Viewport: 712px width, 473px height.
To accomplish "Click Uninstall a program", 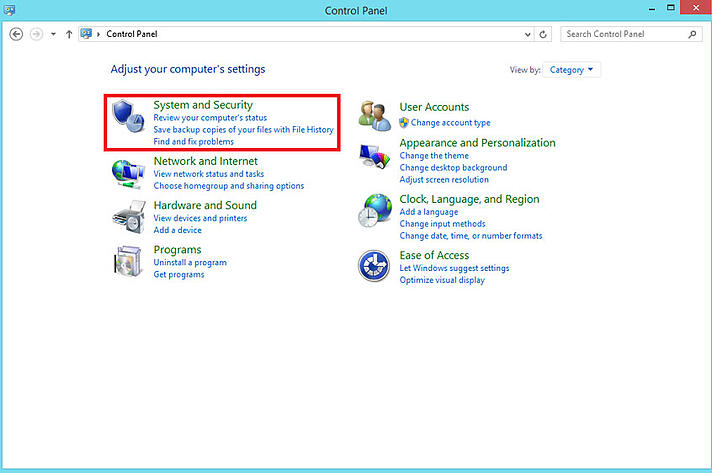I will 190,262.
